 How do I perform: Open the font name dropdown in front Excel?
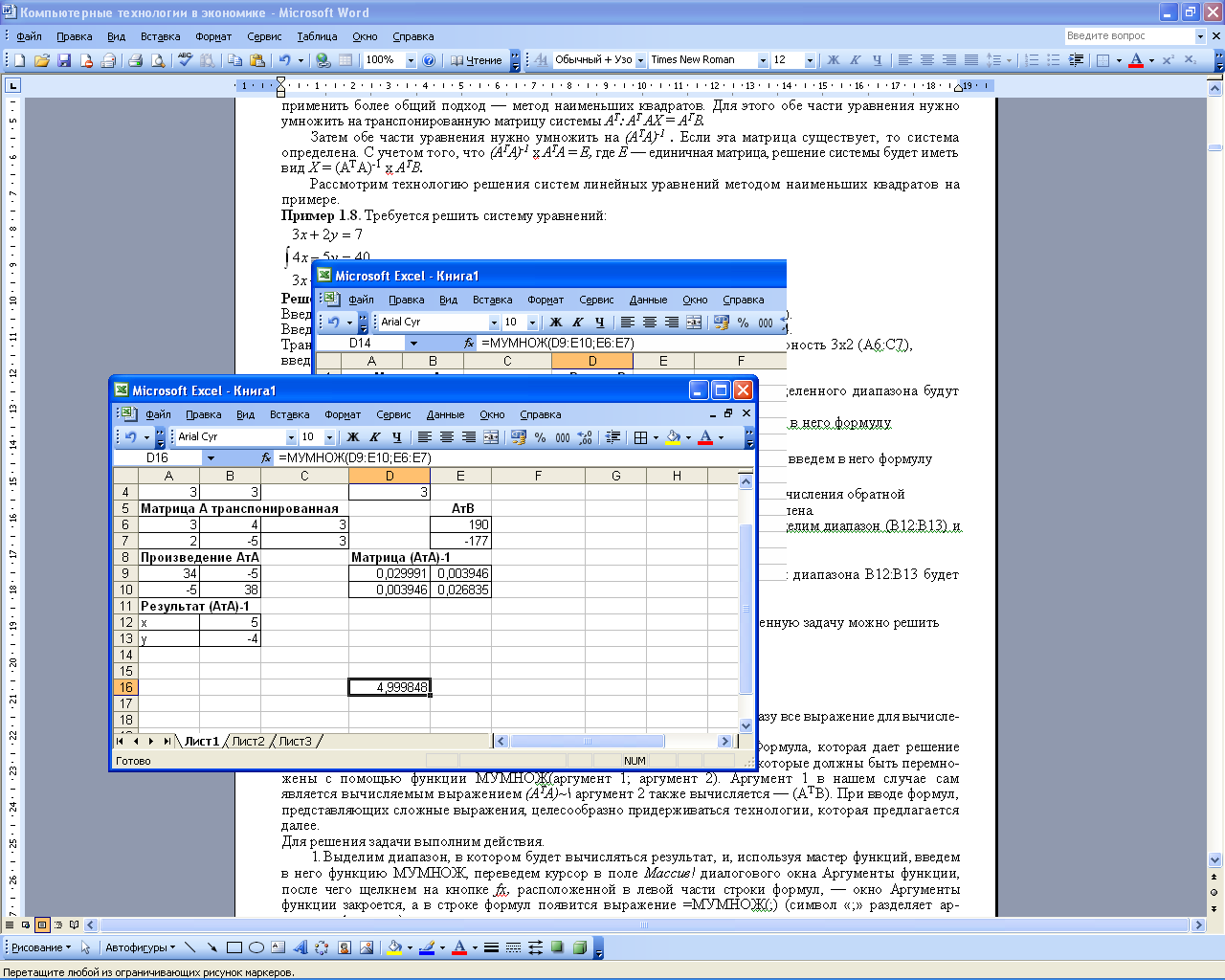(x=292, y=437)
